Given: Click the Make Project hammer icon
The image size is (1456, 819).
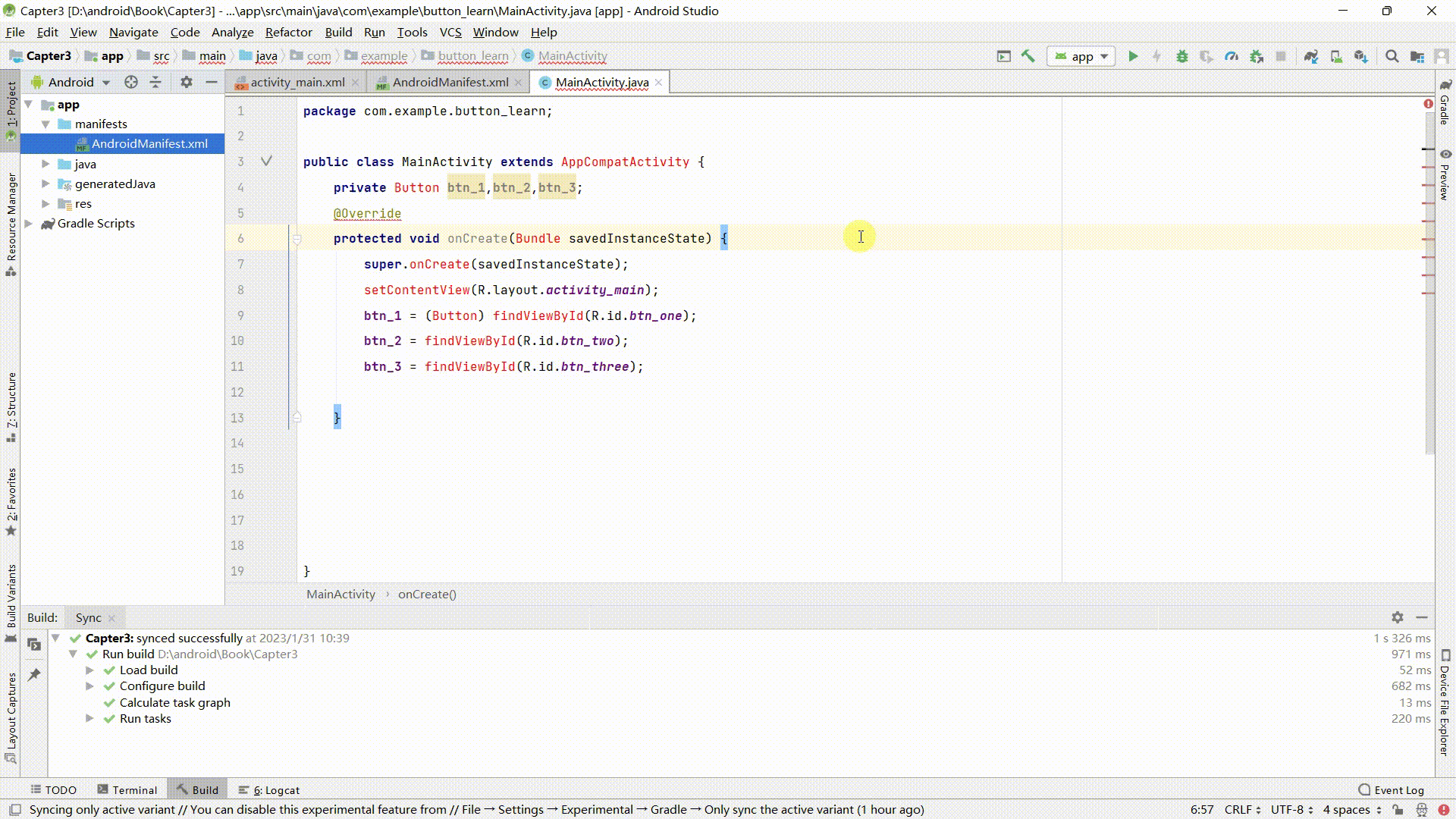Looking at the screenshot, I should click(1028, 56).
